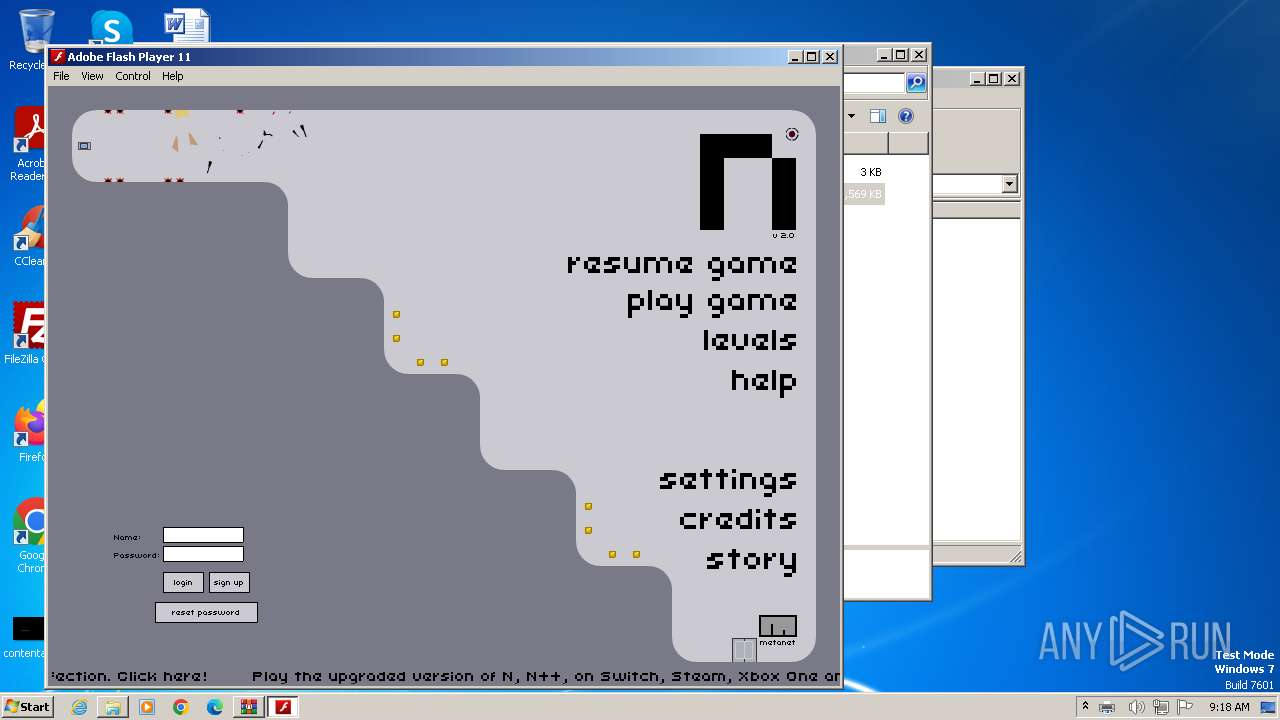The height and width of the screenshot is (720, 1280).
Task: Close the Adobe Flash Player window
Action: point(829,57)
